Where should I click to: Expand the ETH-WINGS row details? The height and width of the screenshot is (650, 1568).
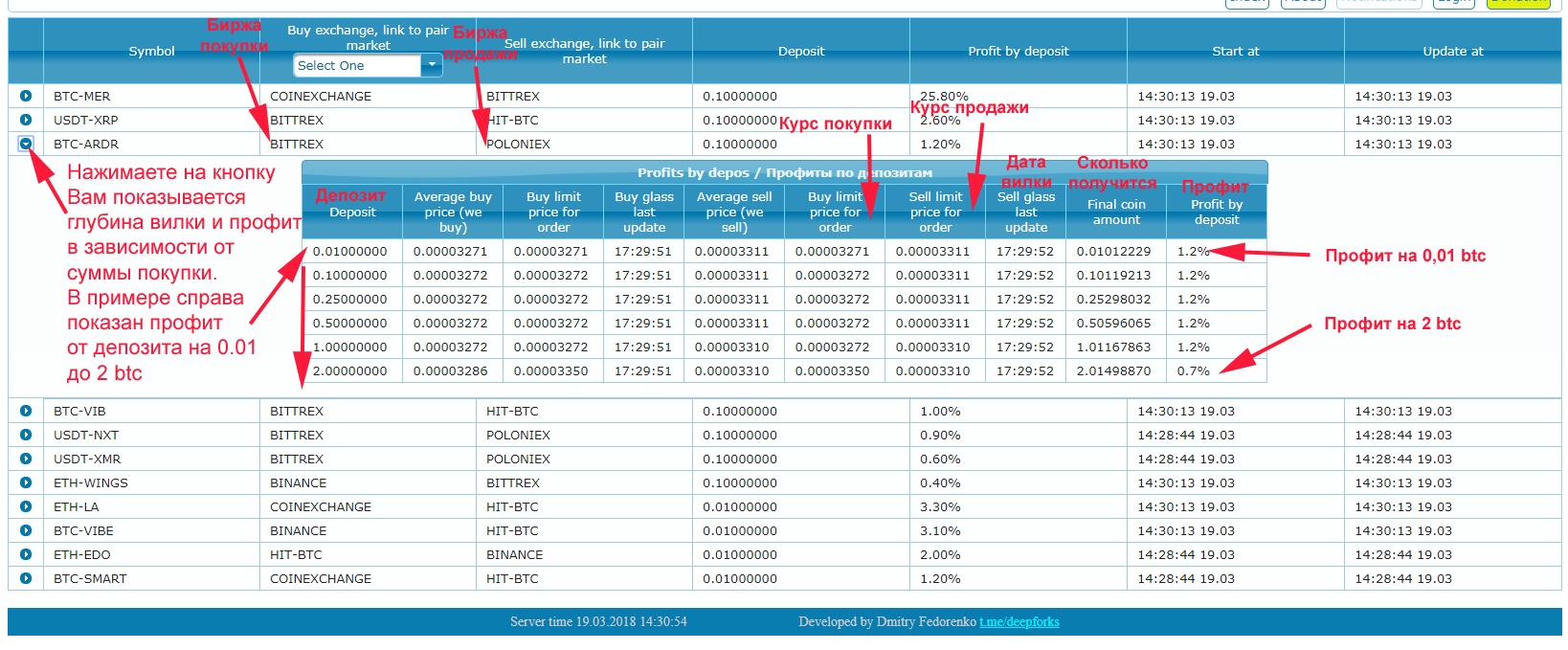tap(26, 482)
